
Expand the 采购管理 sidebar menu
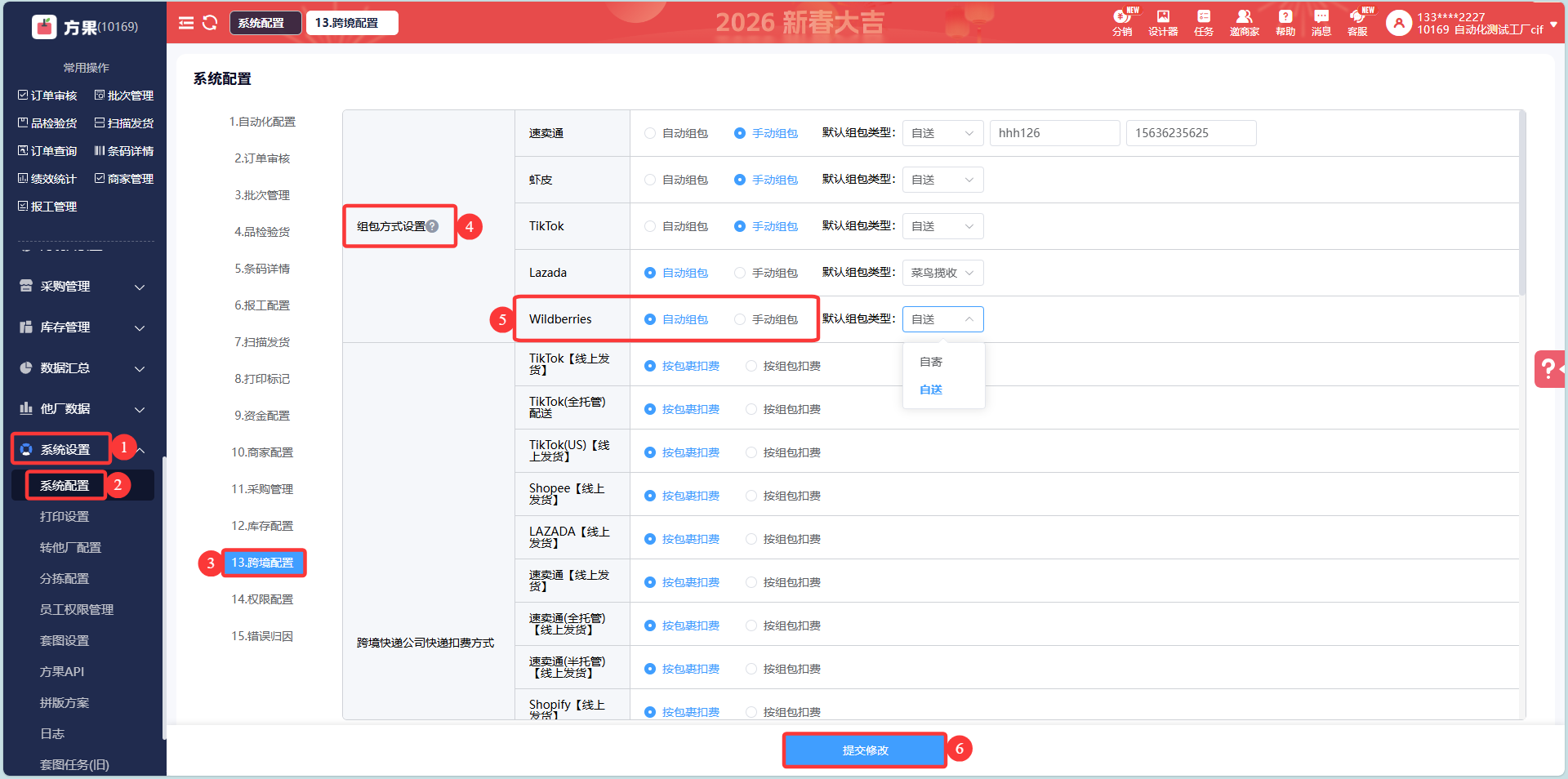click(x=82, y=287)
